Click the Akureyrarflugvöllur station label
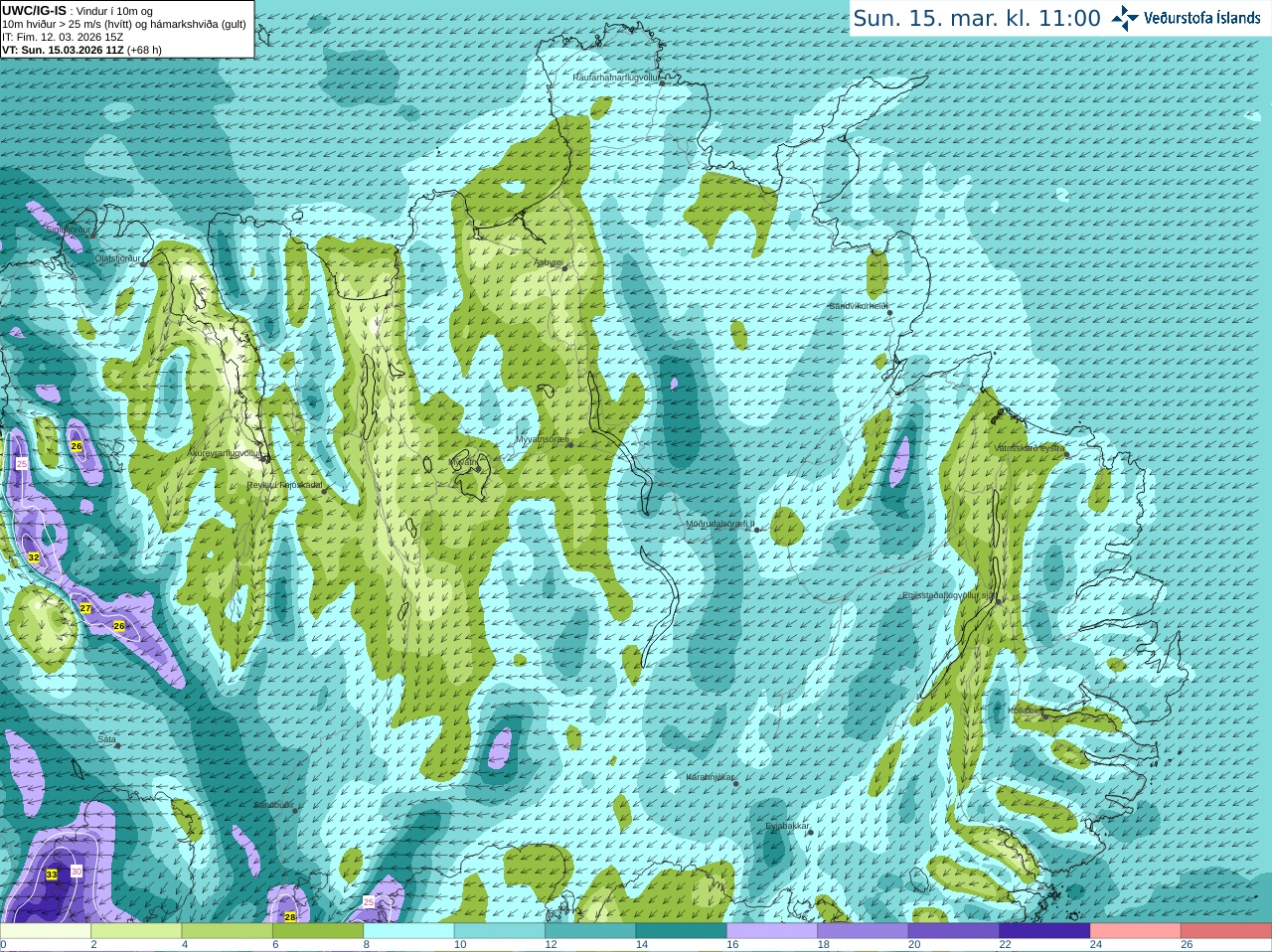The image size is (1272, 952). [x=225, y=452]
